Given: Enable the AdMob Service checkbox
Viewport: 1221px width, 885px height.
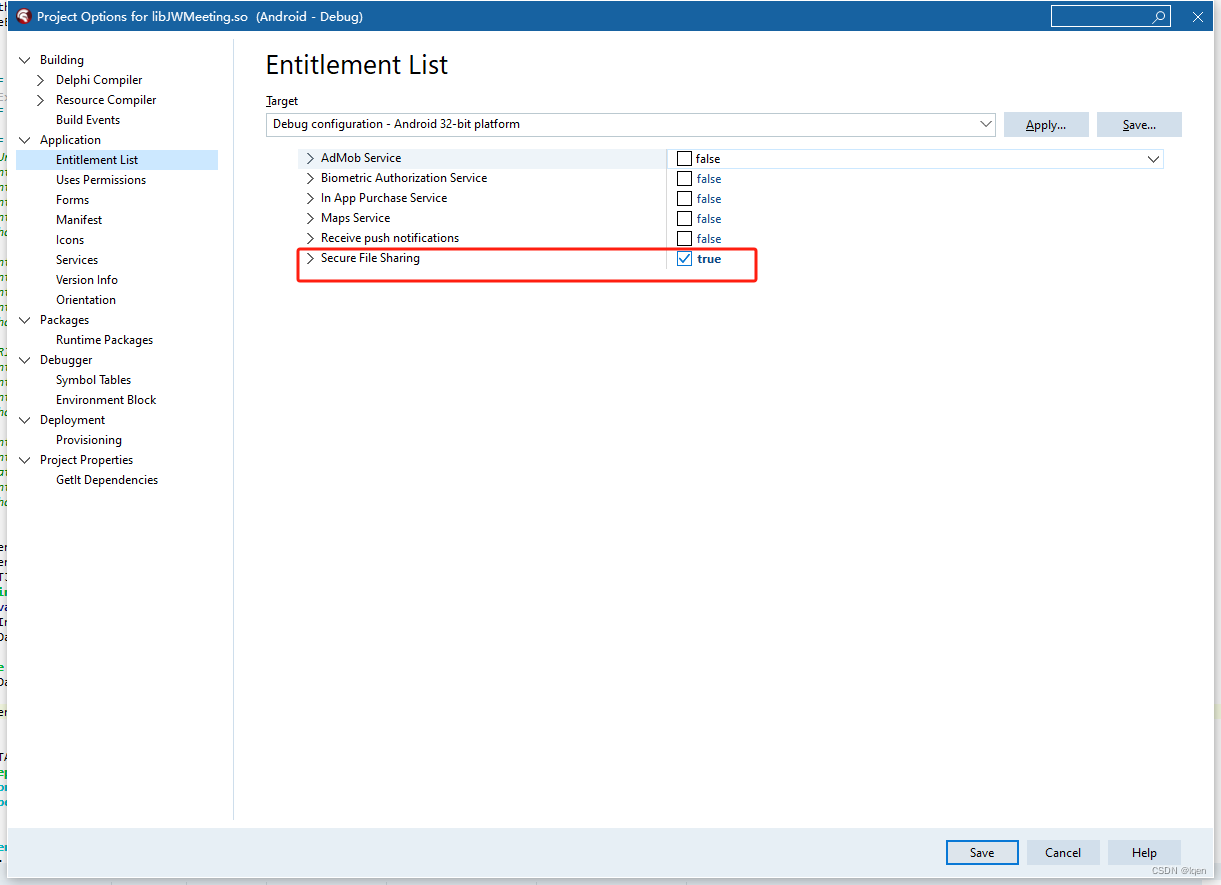Looking at the screenshot, I should coord(684,158).
